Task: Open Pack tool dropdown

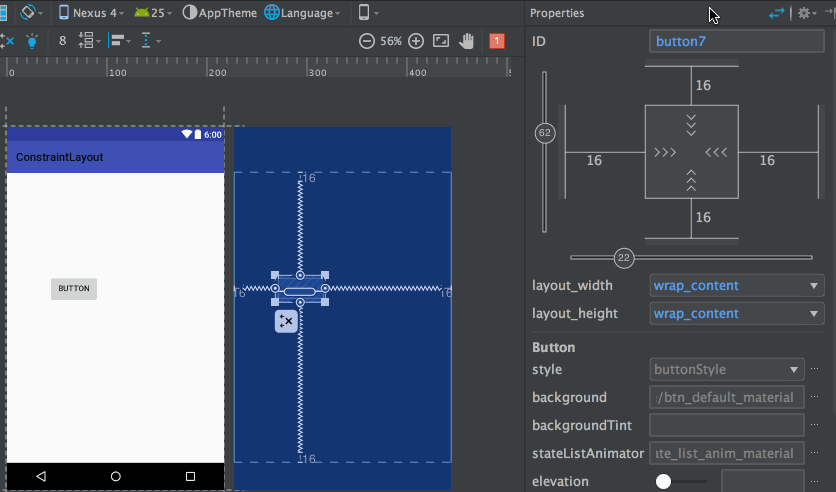Action: pyautogui.click(x=89, y=41)
